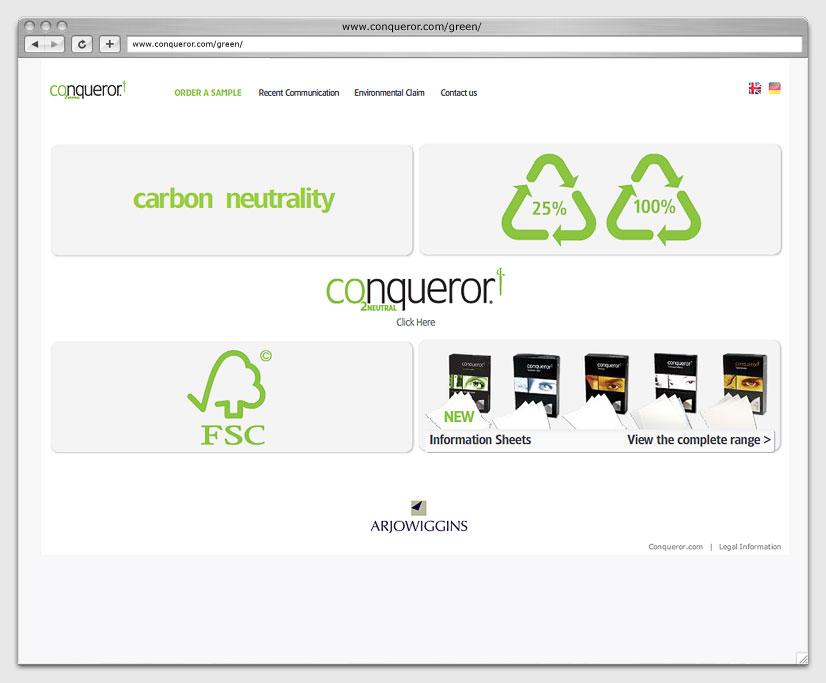Click the address bar showing www.conqueror.com/green/

[464, 44]
